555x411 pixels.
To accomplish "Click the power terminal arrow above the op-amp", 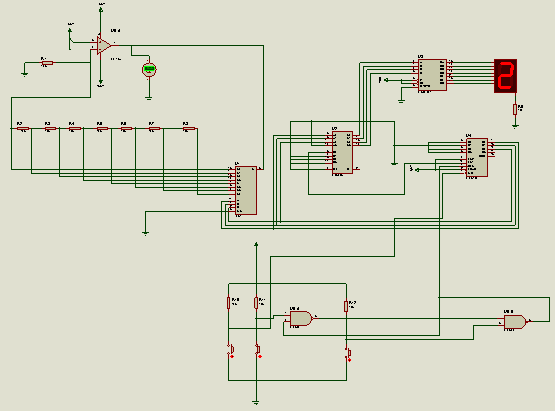I will pyautogui.click(x=101, y=10).
